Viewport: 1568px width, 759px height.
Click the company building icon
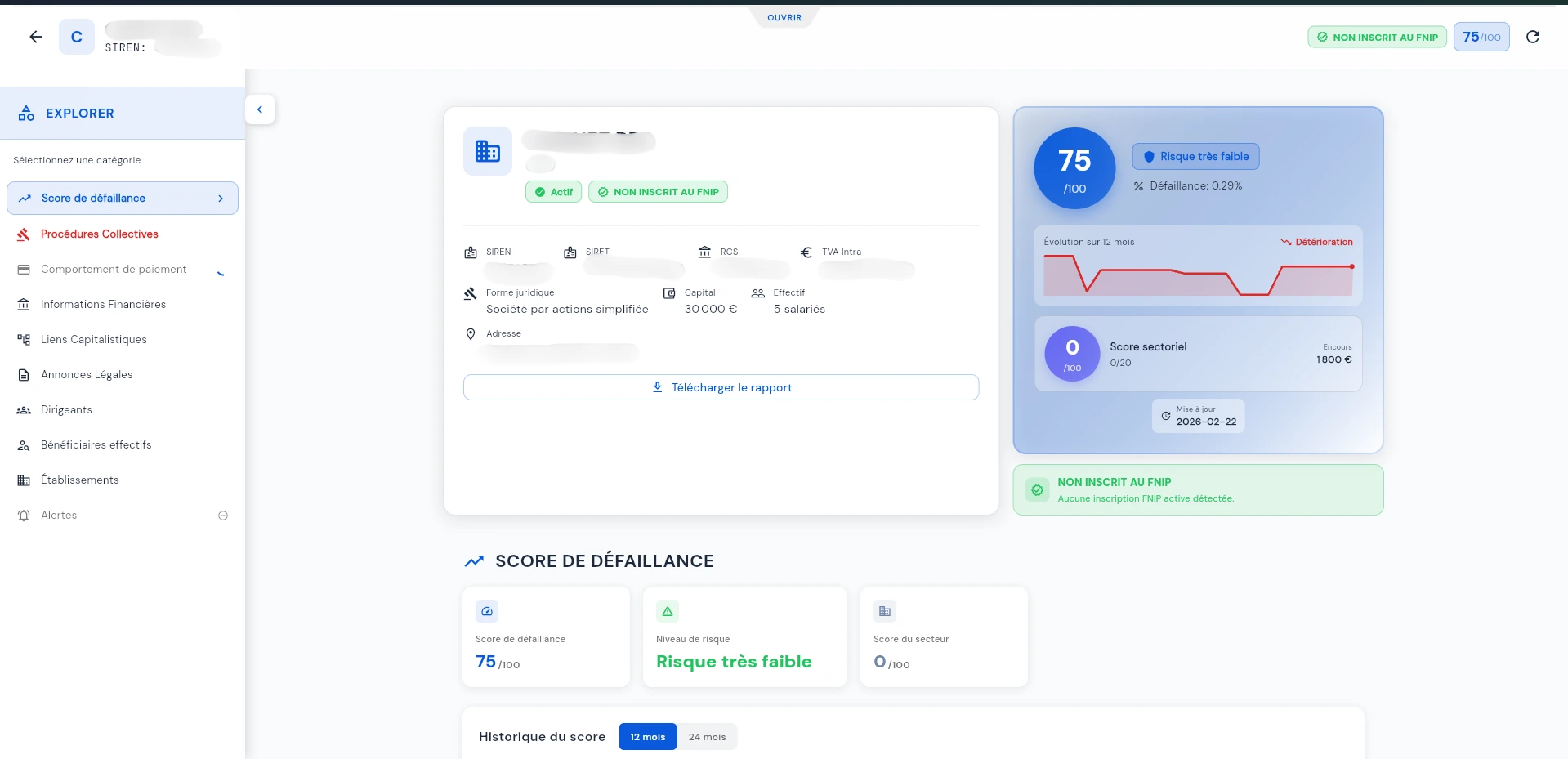(x=488, y=151)
